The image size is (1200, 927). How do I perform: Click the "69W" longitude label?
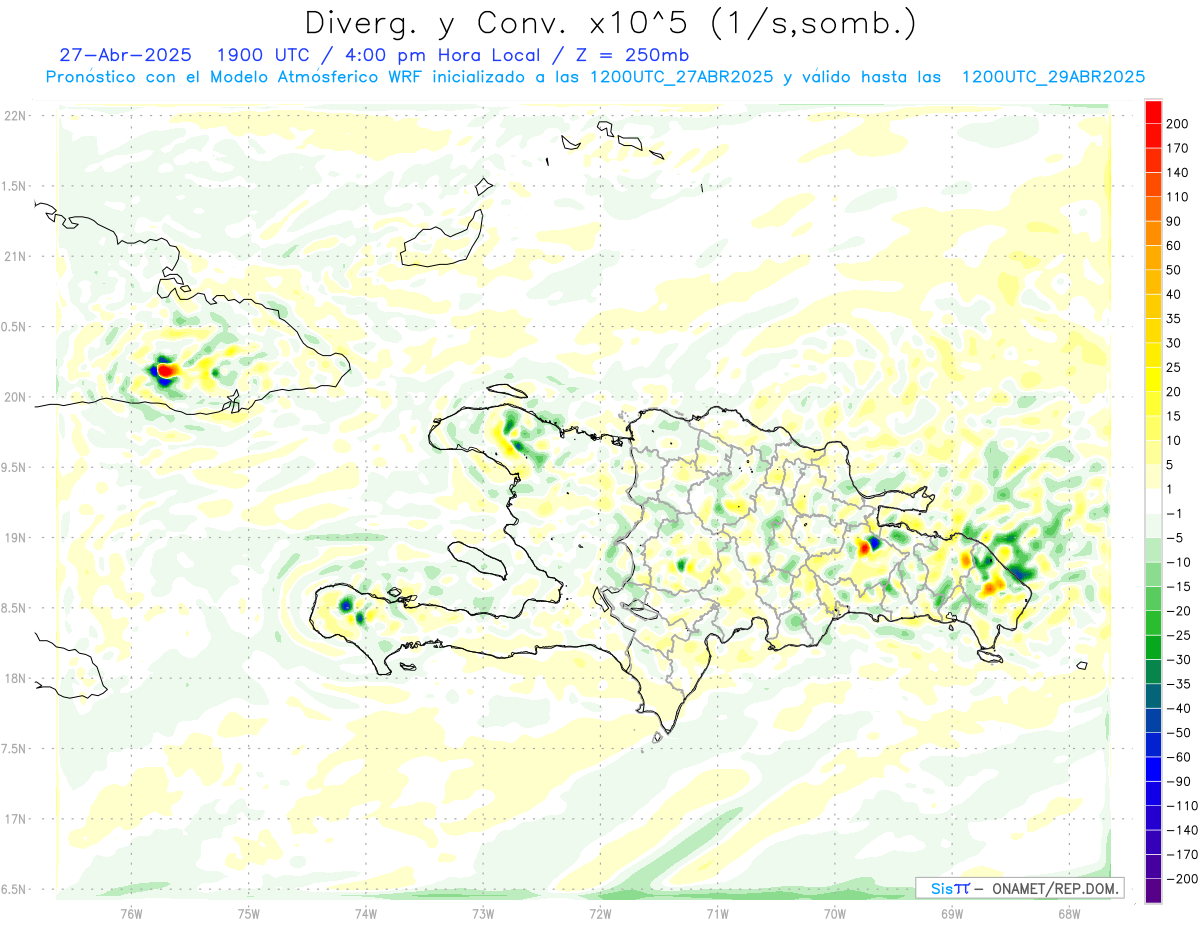tap(952, 912)
